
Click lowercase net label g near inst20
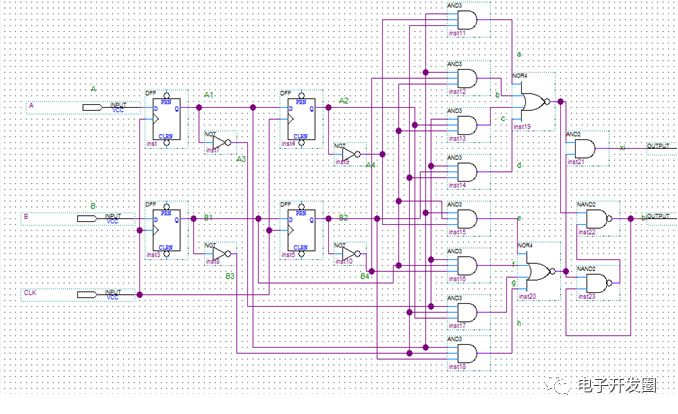pyautogui.click(x=514, y=283)
